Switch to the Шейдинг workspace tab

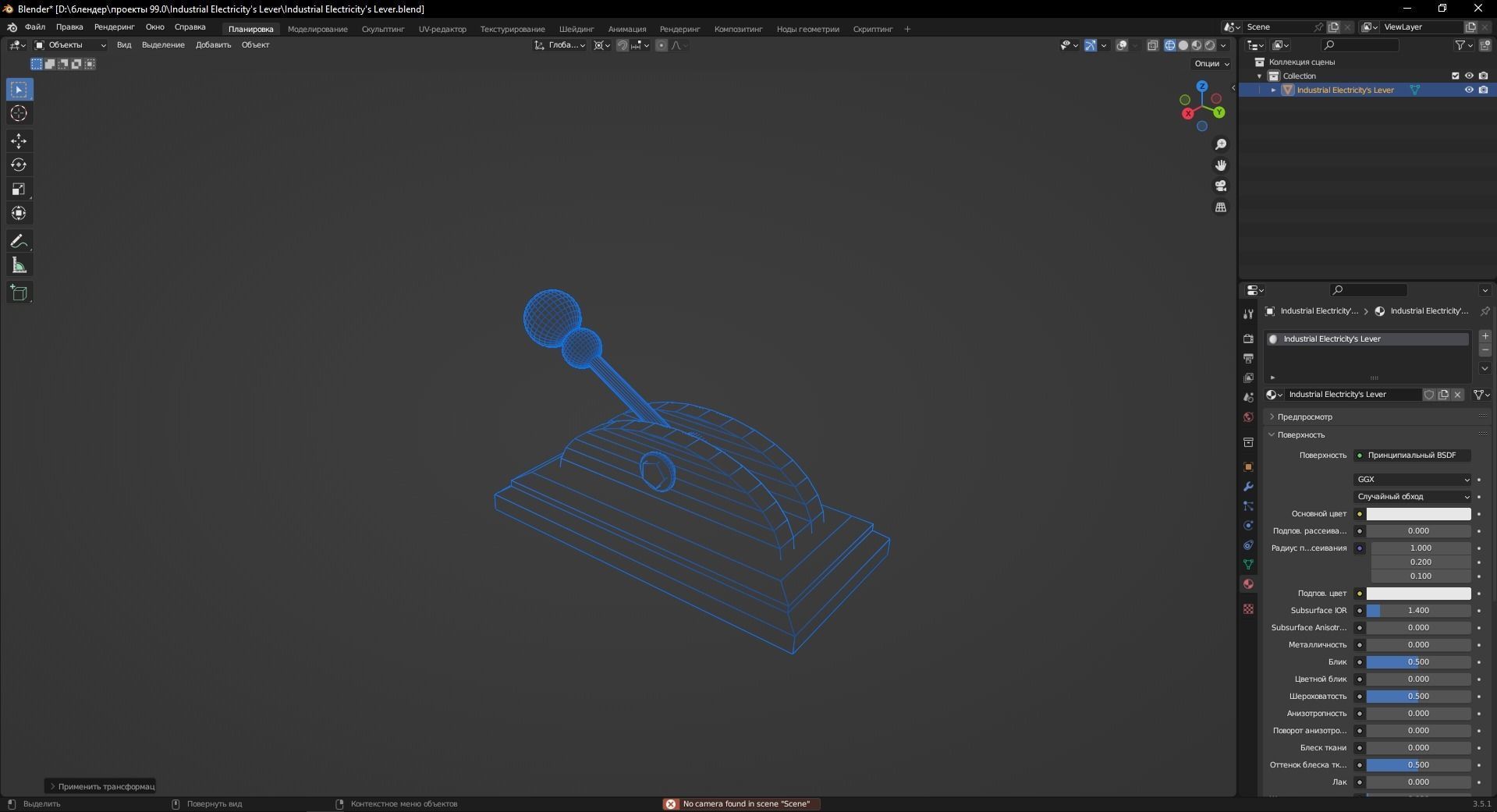pos(576,29)
